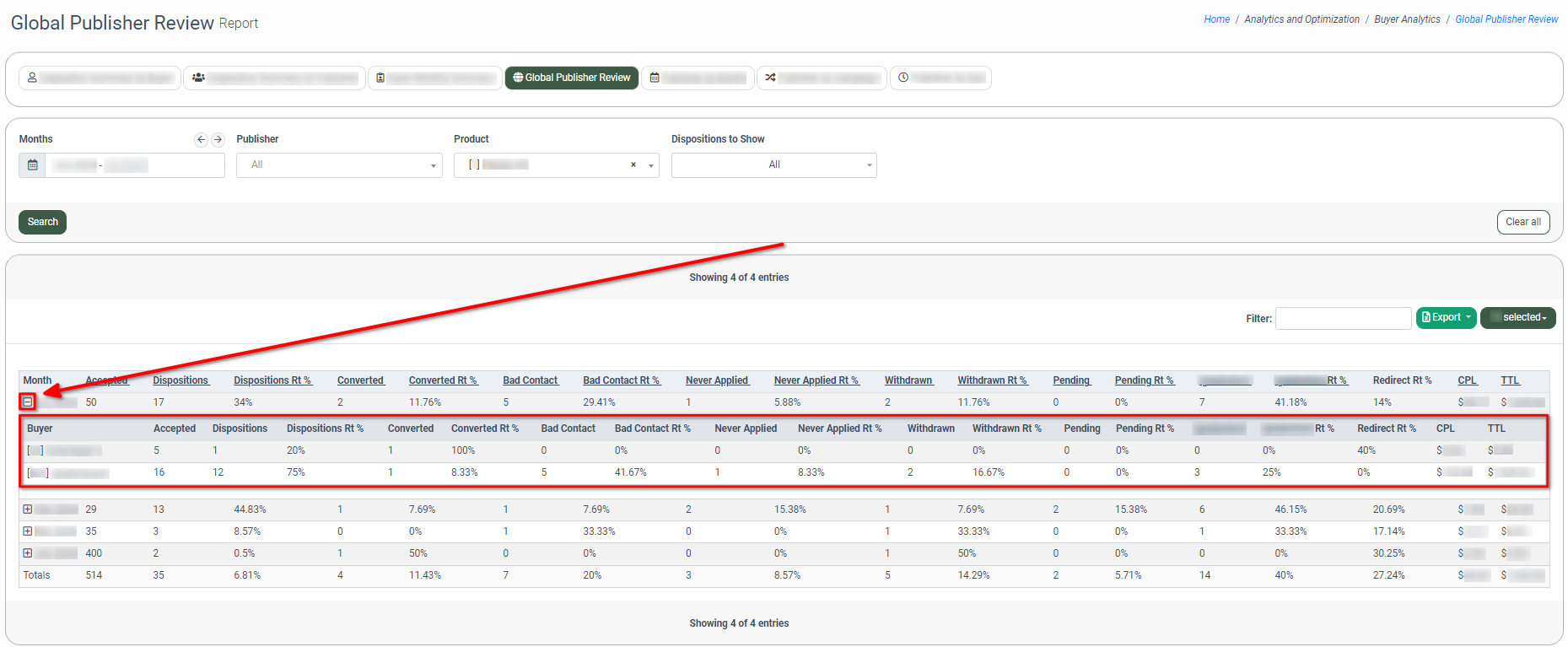Collapse the expanded month row with 50 accepted
The width and height of the screenshot is (1568, 647).
coord(28,402)
